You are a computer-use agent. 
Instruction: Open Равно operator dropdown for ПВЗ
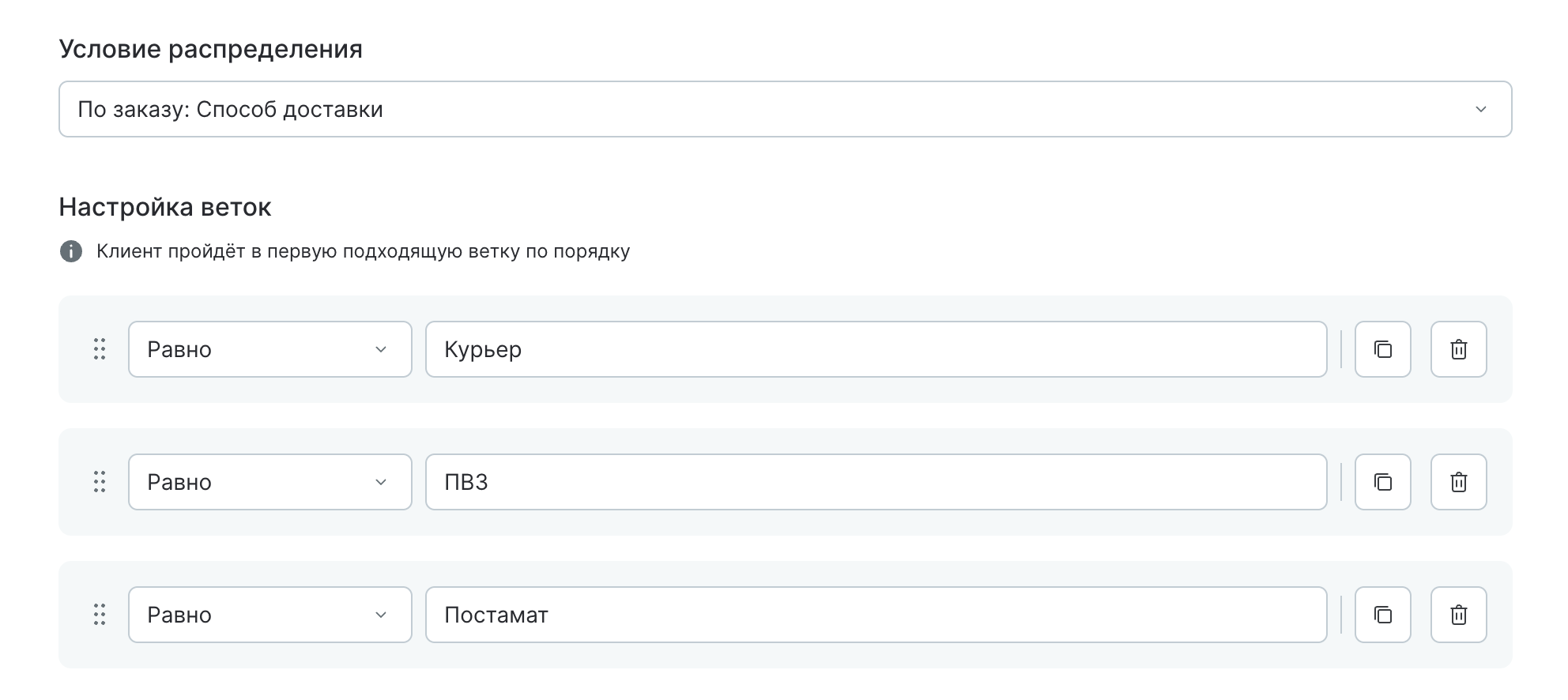(x=269, y=482)
